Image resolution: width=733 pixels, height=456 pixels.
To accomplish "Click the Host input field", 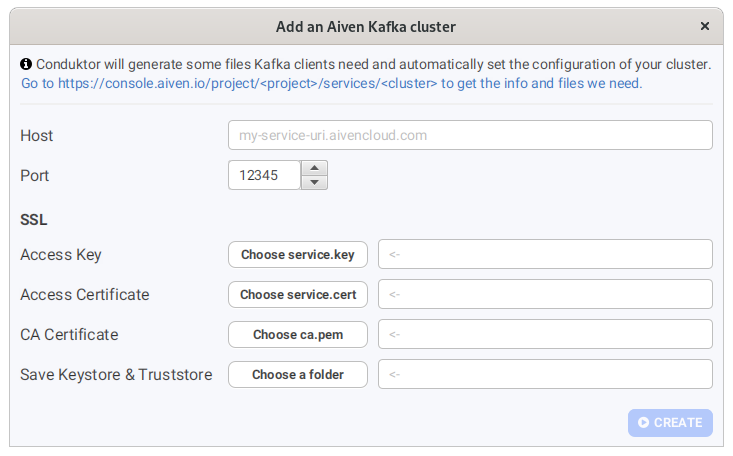I will (x=470, y=135).
